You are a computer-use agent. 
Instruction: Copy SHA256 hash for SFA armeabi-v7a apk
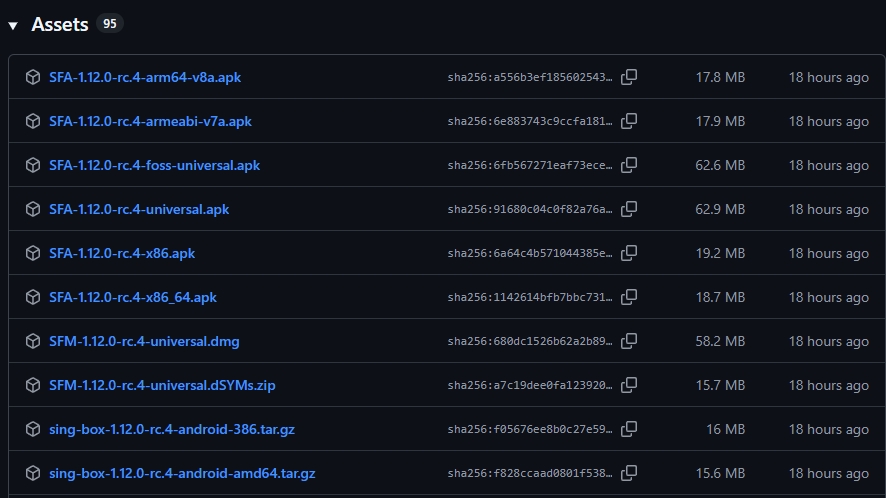tap(629, 121)
